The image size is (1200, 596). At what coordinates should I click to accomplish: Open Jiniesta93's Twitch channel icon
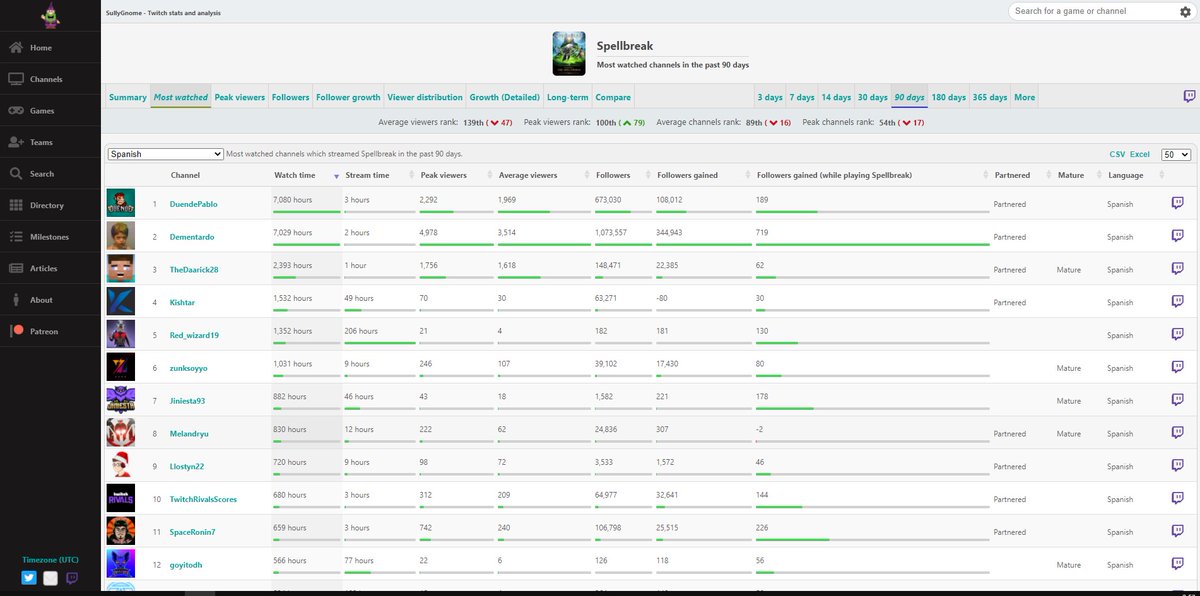1177,400
